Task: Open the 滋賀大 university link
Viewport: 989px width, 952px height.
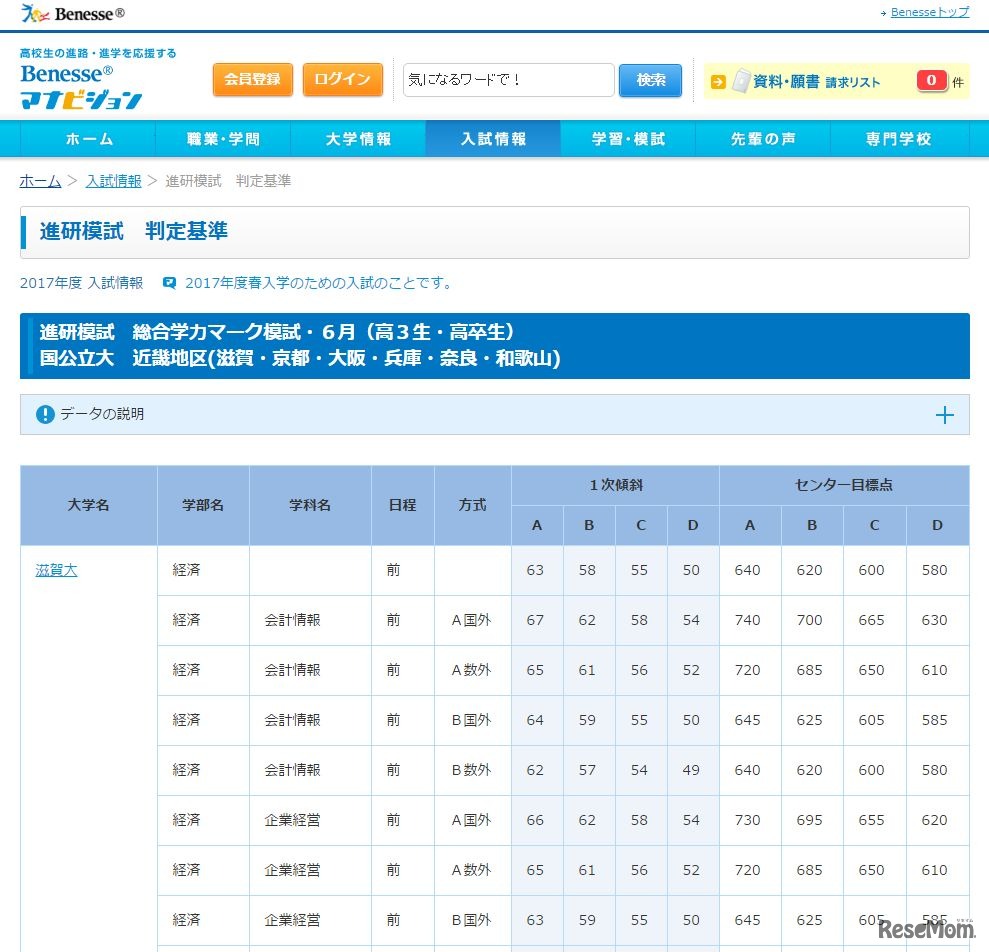Action: pos(56,570)
